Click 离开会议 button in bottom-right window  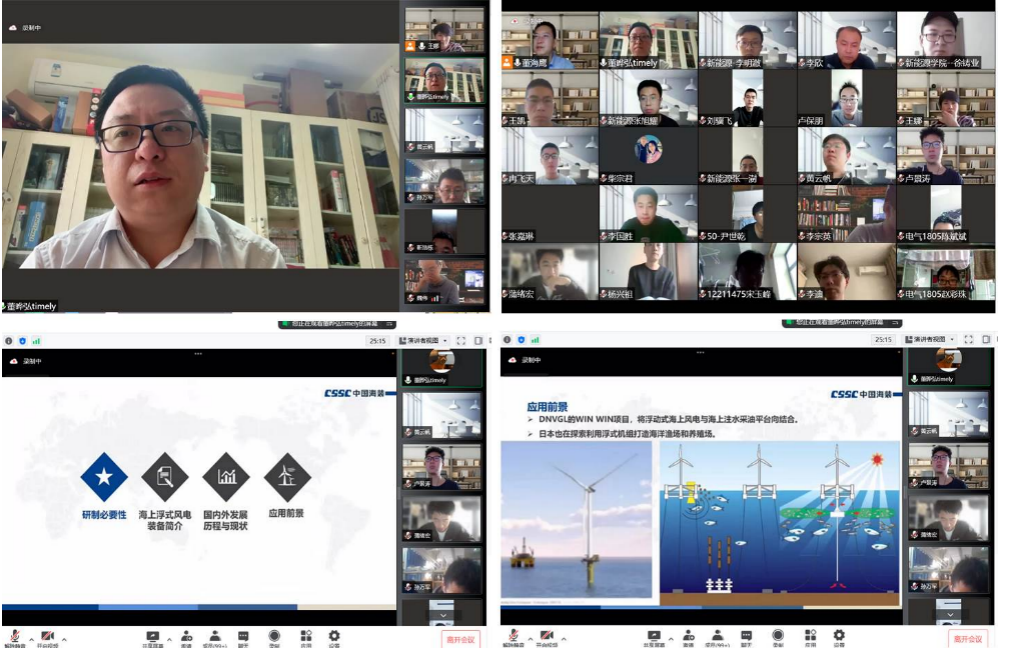(x=968, y=639)
